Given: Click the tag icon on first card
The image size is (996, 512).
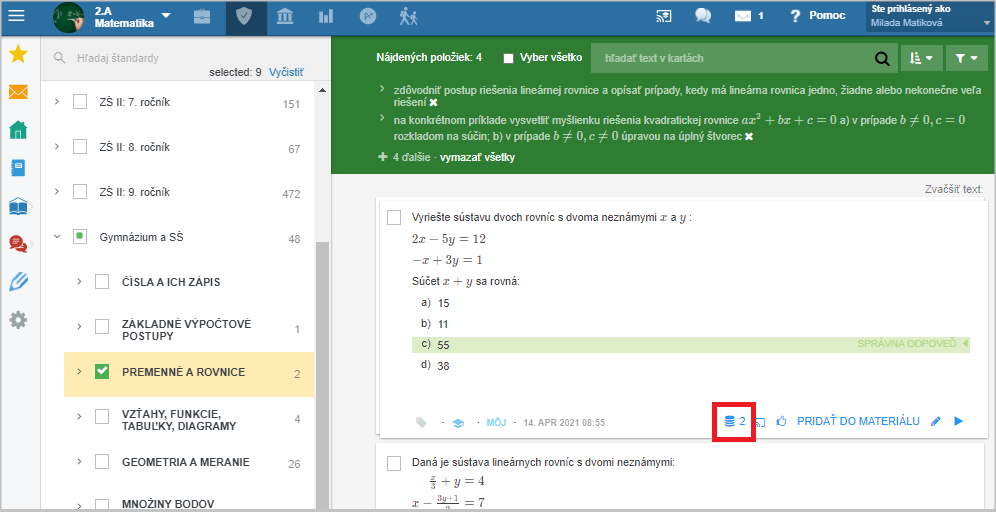Looking at the screenshot, I should pyautogui.click(x=421, y=422).
